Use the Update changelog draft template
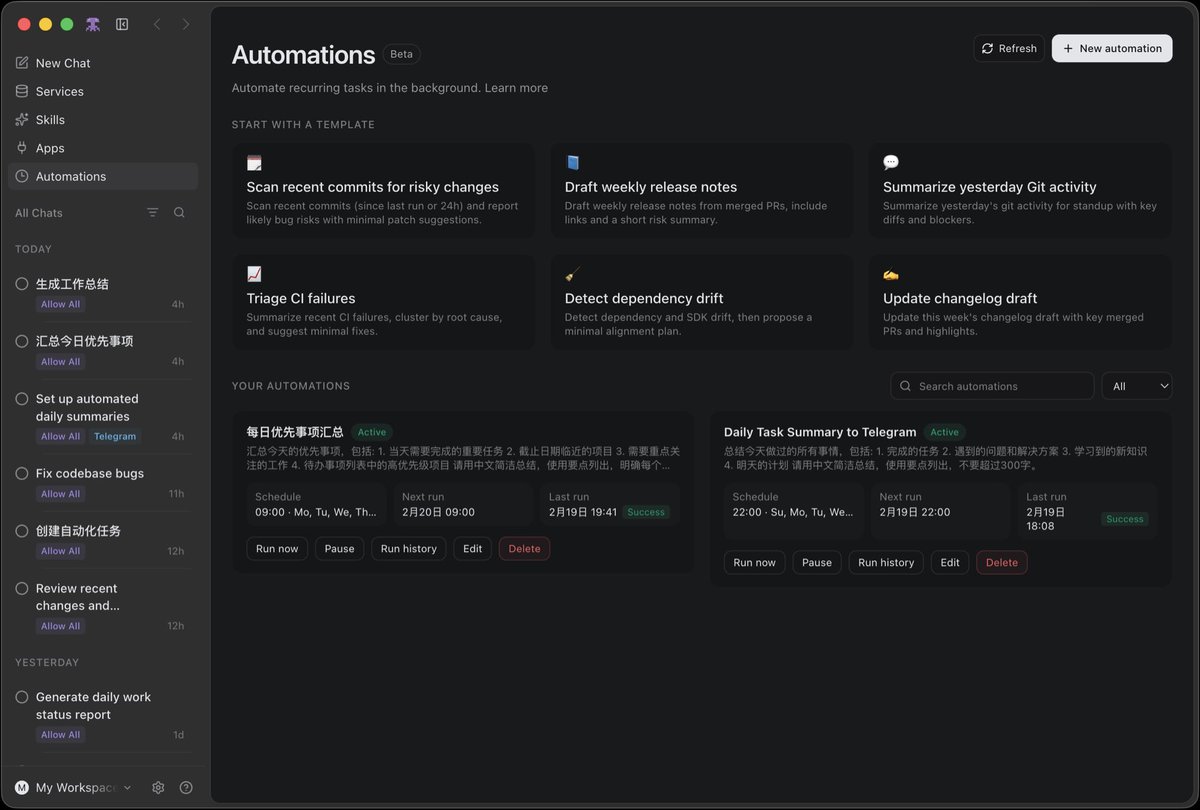The width and height of the screenshot is (1200, 810). tap(1020, 302)
